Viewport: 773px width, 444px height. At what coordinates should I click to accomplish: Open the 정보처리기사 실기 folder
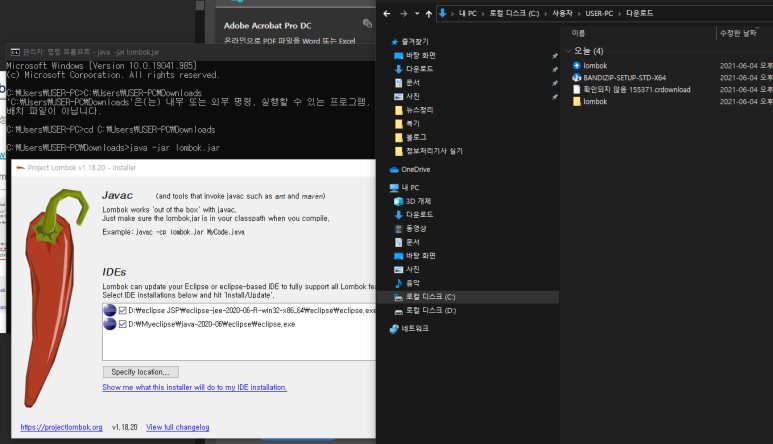click(434, 151)
